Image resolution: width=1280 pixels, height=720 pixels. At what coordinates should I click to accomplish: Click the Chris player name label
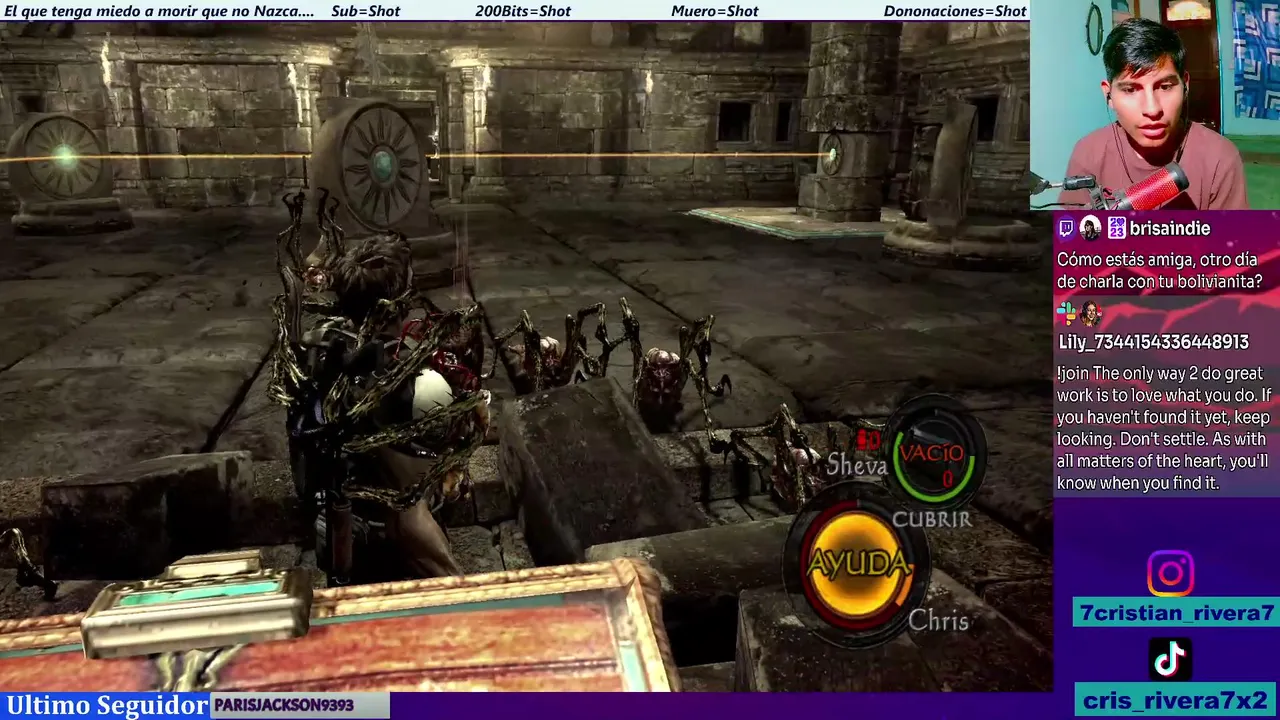pyautogui.click(x=938, y=621)
